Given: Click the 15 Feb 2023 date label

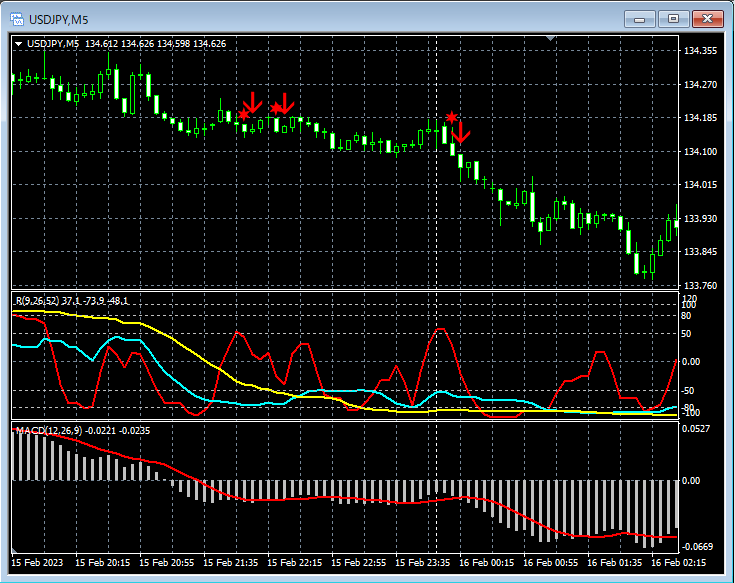Looking at the screenshot, I should pyautogui.click(x=37, y=563).
